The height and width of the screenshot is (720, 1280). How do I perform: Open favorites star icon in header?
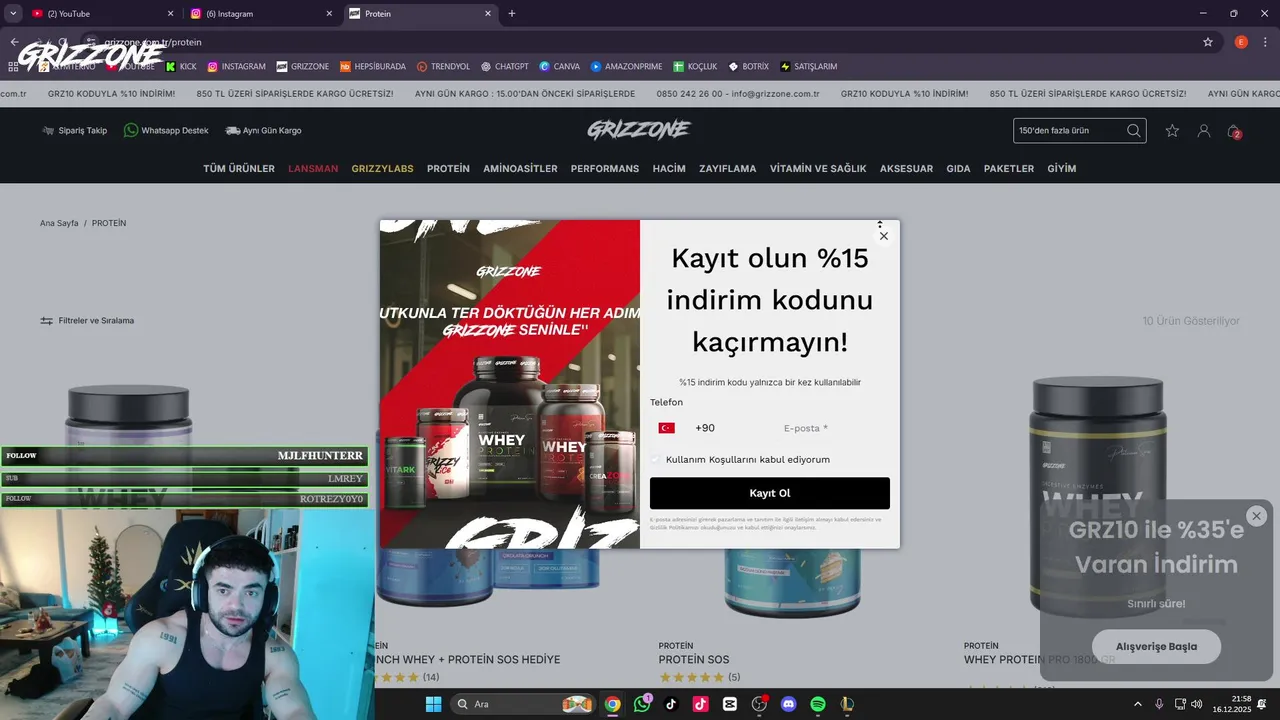coord(1172,131)
